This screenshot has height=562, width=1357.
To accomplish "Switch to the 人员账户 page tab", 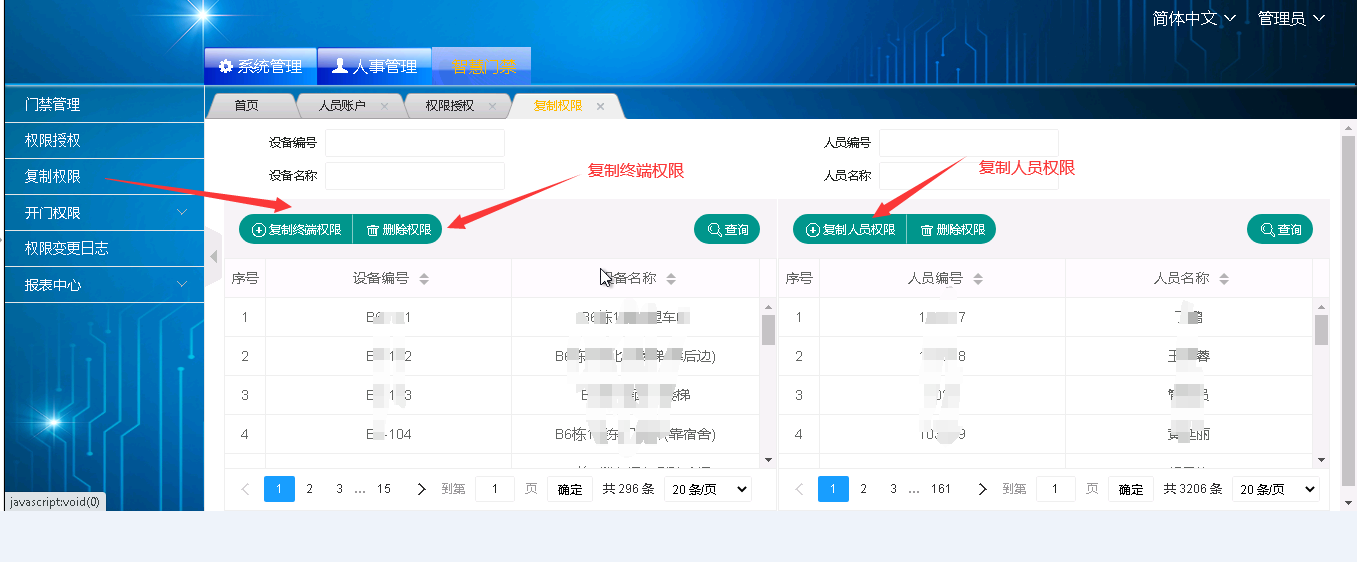I will (342, 105).
